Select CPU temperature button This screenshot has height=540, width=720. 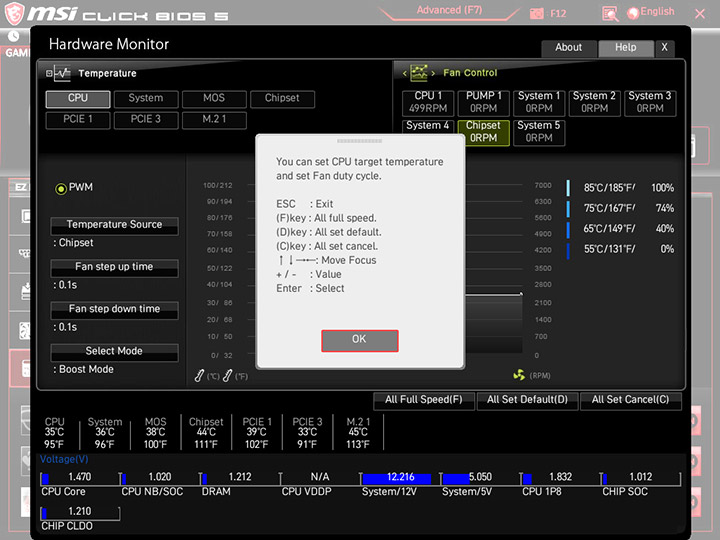pyautogui.click(x=78, y=99)
